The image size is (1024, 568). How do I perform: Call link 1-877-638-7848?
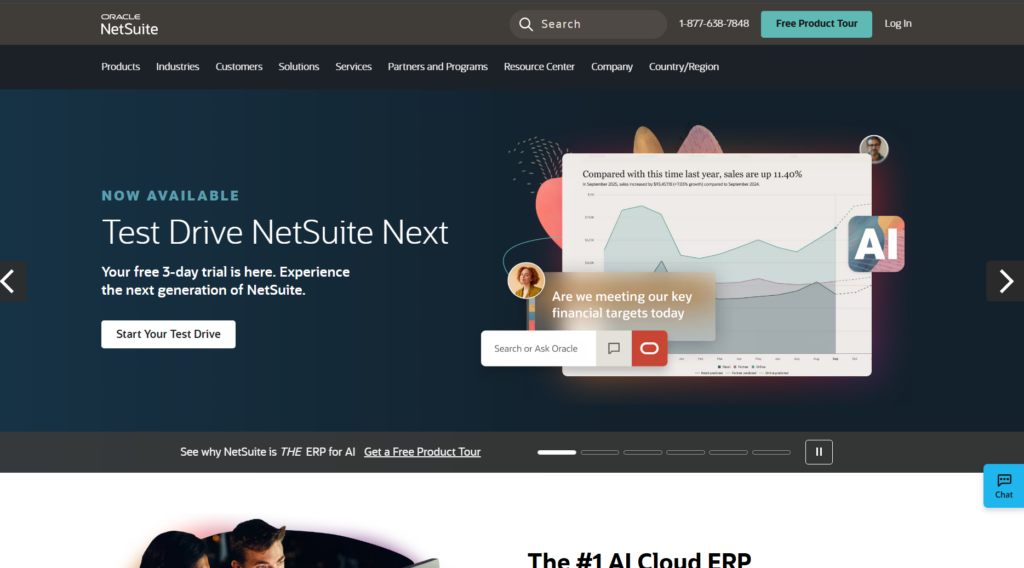coord(714,24)
